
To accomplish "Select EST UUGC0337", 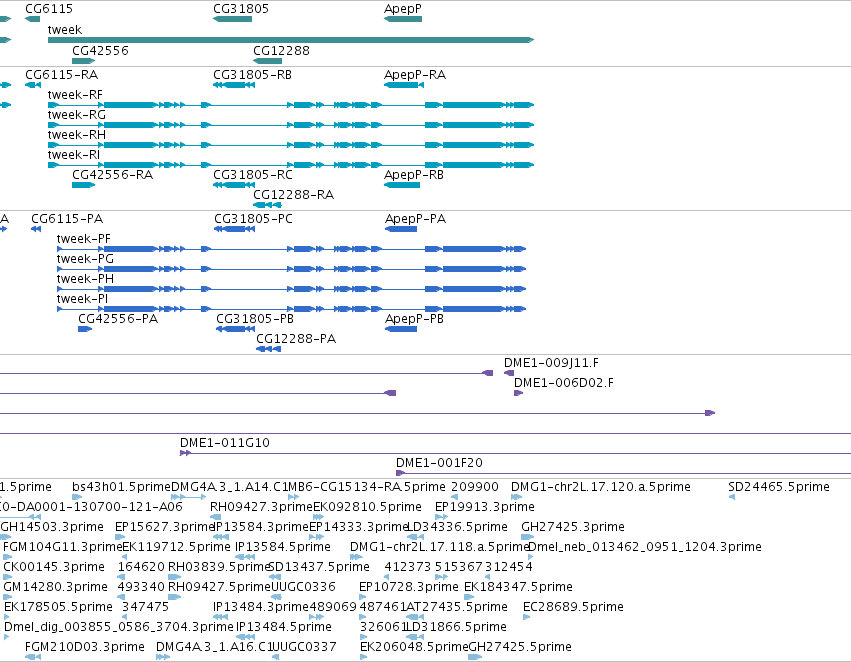I will coord(275,657).
